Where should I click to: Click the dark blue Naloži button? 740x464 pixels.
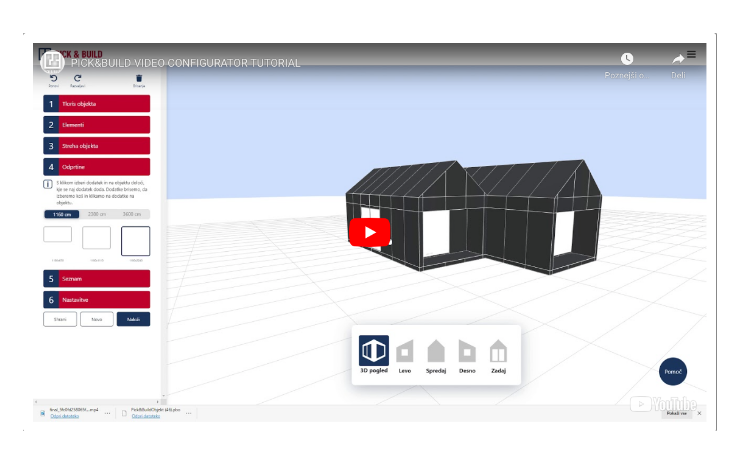pos(133,319)
